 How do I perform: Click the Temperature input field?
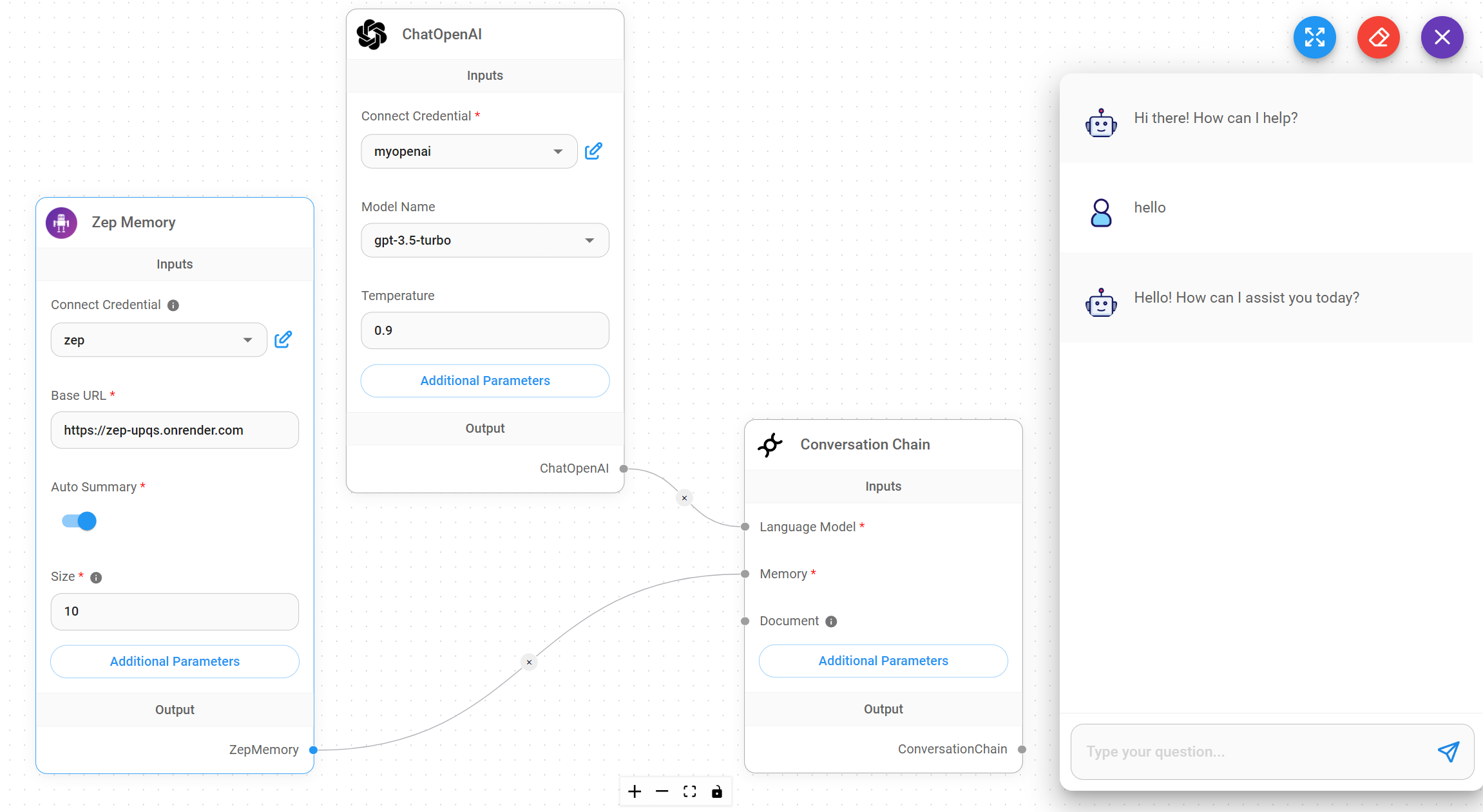pos(484,330)
